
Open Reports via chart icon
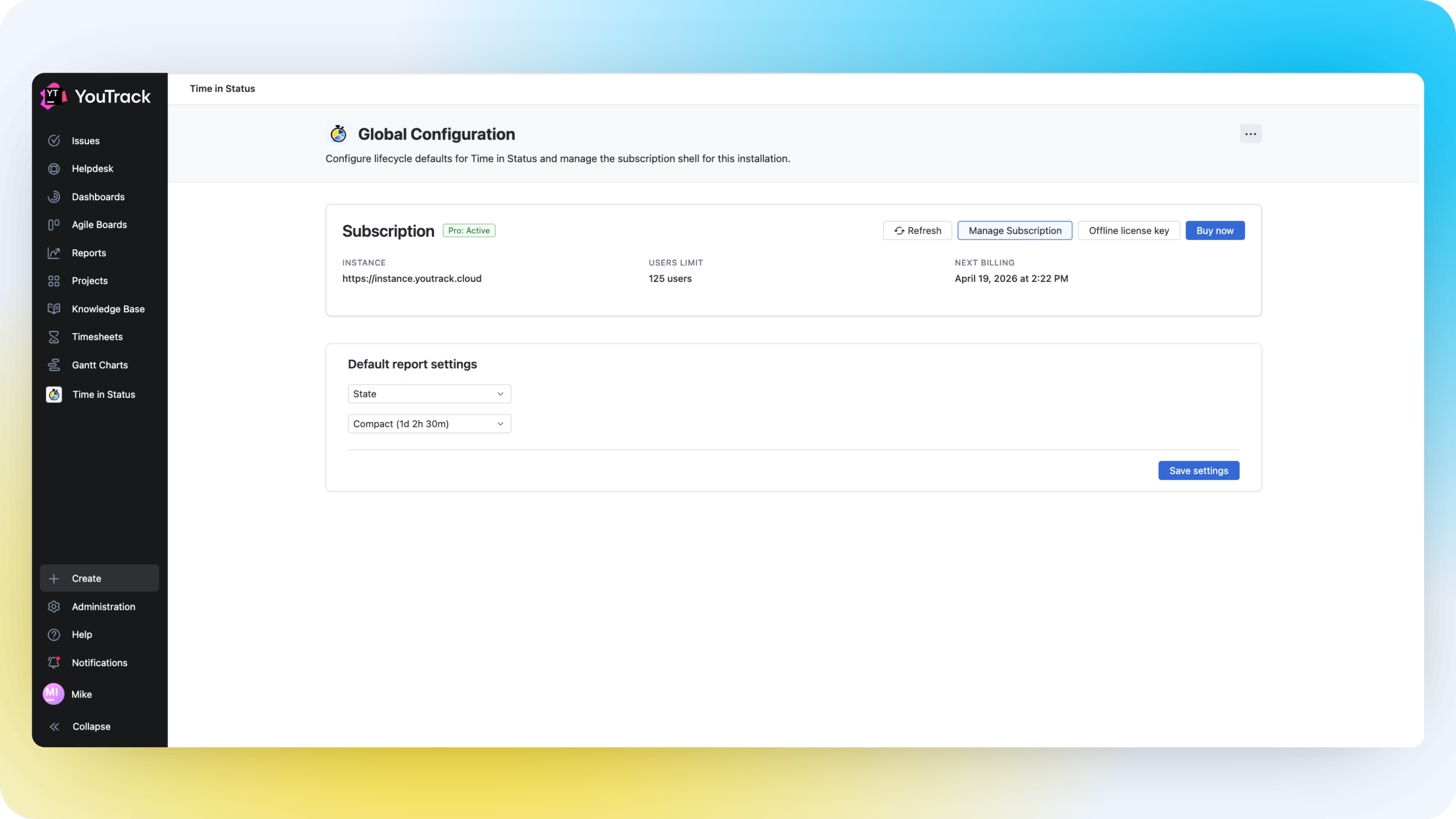pyautogui.click(x=54, y=253)
